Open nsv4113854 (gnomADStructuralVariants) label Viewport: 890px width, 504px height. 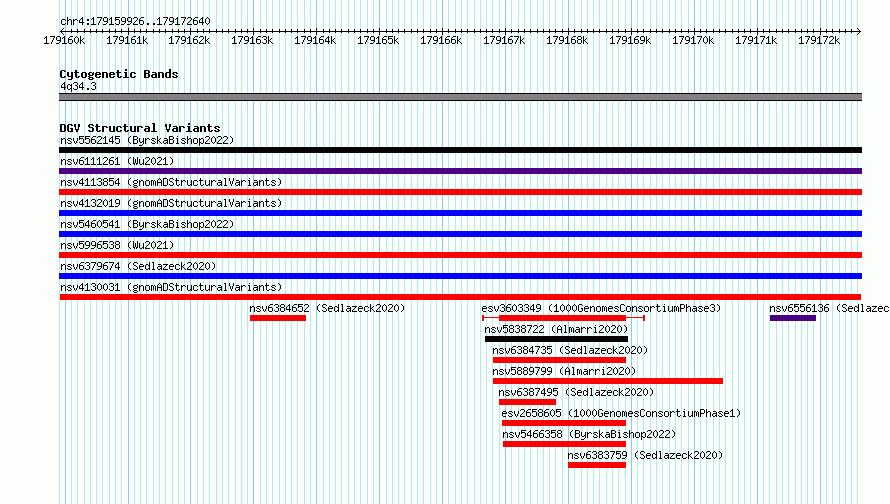(171, 182)
